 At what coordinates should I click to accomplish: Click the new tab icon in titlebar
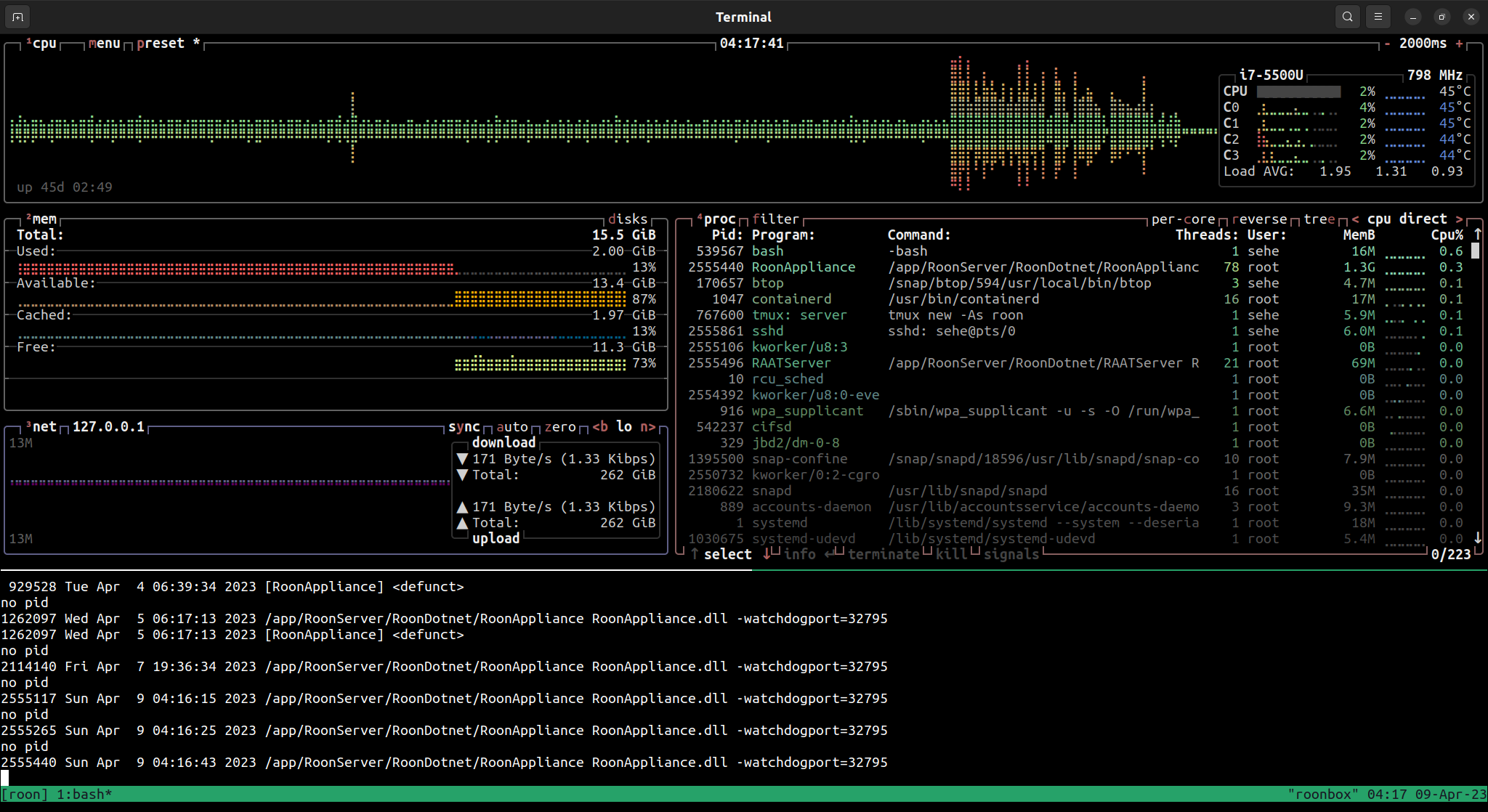click(x=17, y=17)
